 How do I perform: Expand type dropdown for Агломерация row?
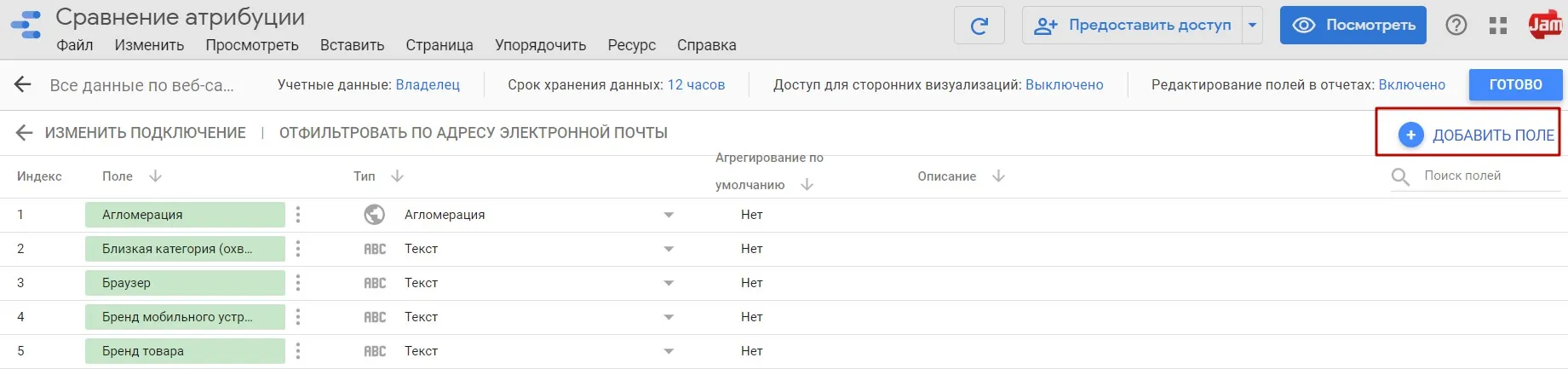coord(669,215)
